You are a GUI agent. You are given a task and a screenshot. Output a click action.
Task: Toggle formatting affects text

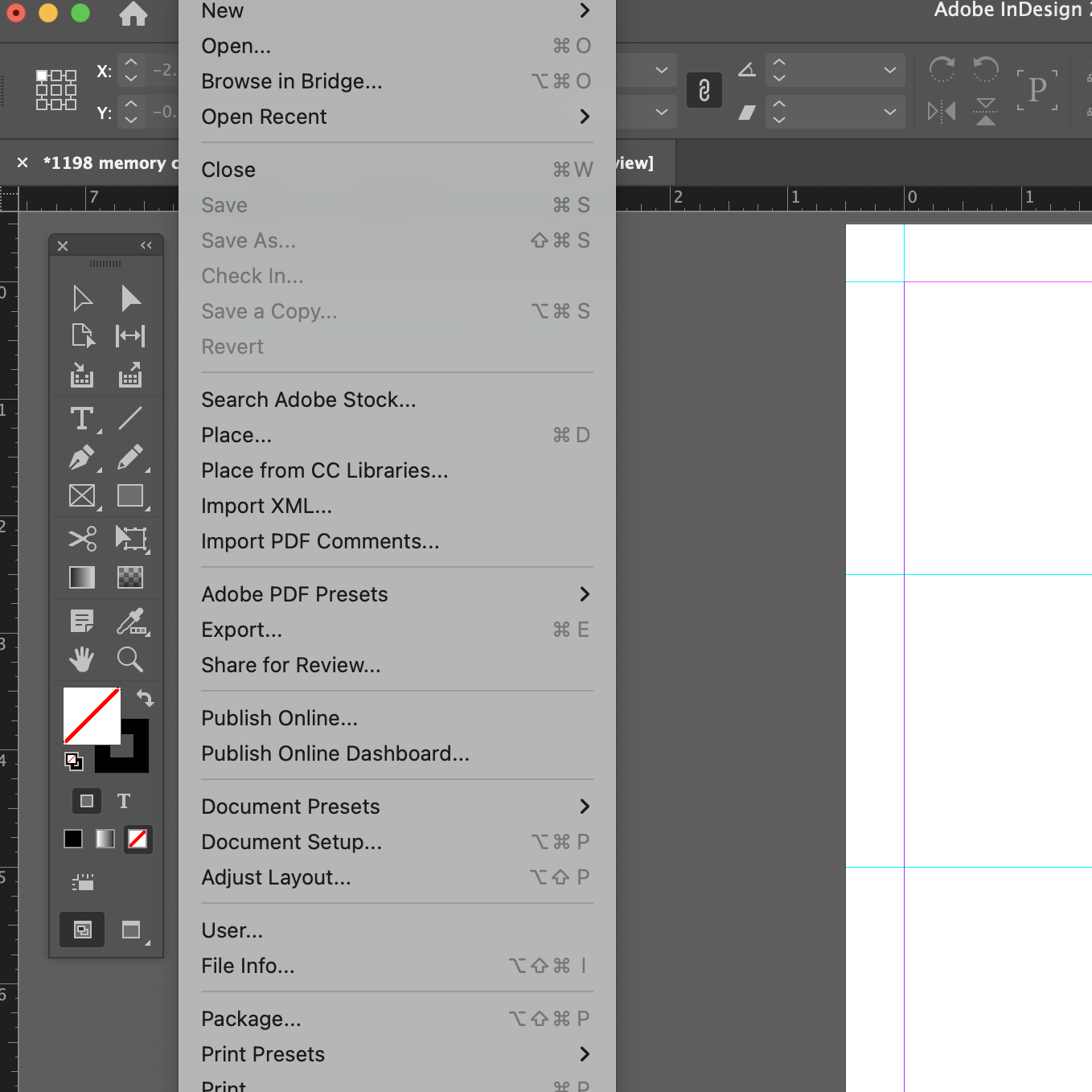pos(124,801)
